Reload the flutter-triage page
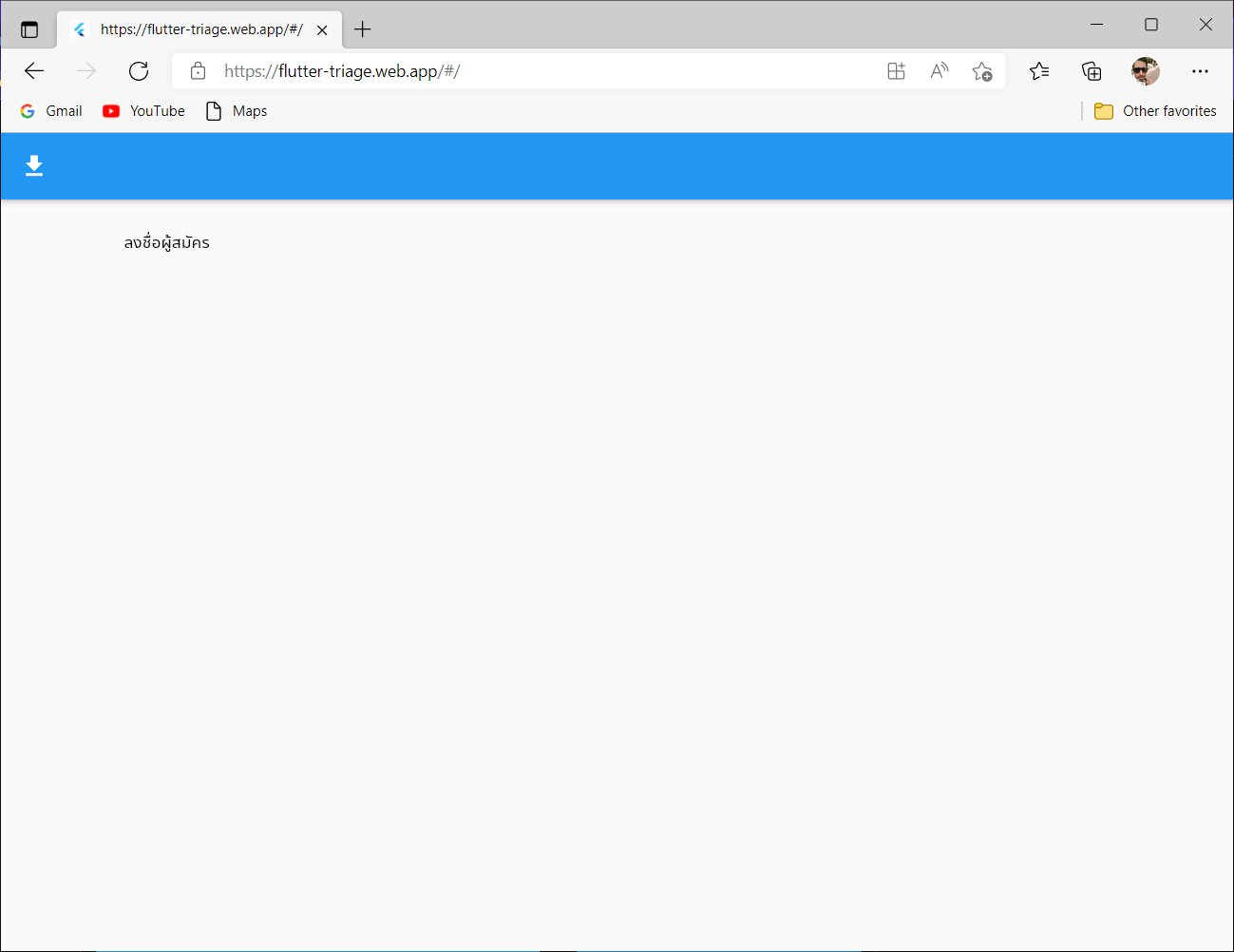The image size is (1234, 952). coord(139,70)
